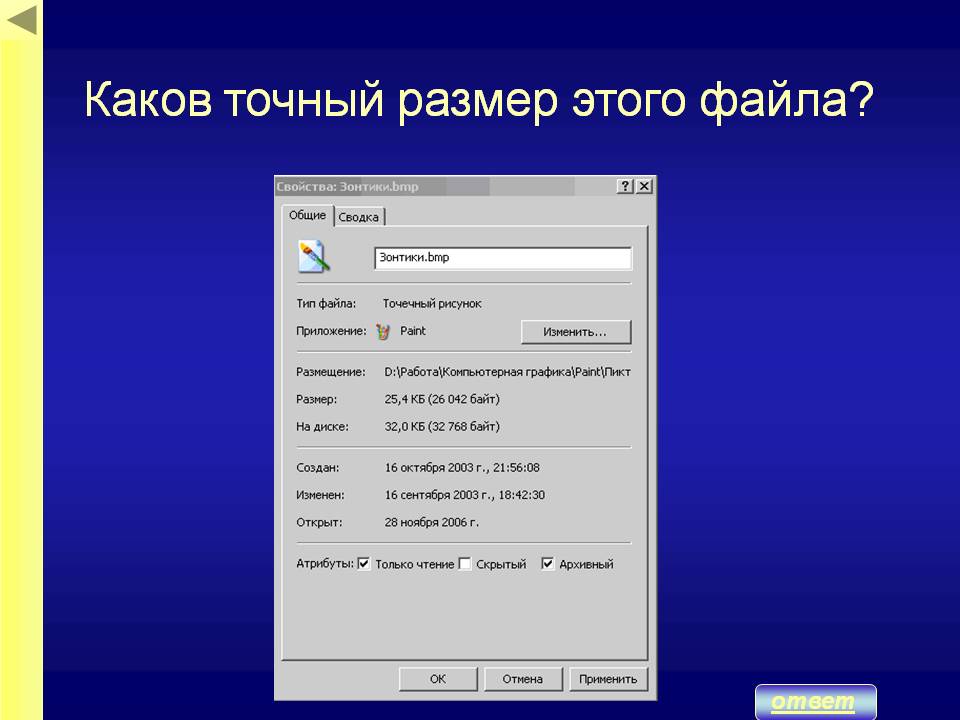Click the ответ link button
The image size is (960, 720).
tap(815, 702)
